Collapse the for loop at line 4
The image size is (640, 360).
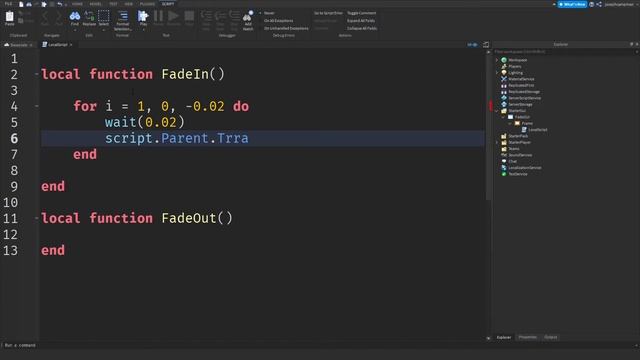pyautogui.click(x=37, y=106)
